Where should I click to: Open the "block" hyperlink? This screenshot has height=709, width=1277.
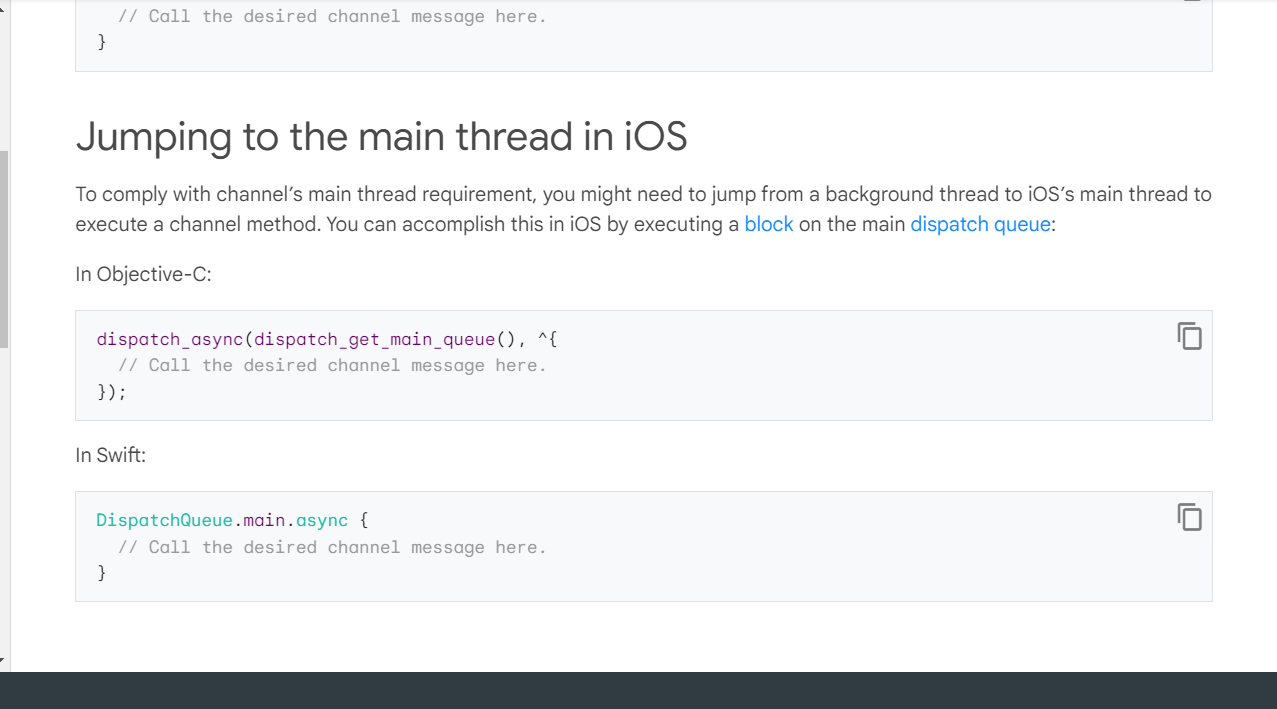tap(768, 224)
